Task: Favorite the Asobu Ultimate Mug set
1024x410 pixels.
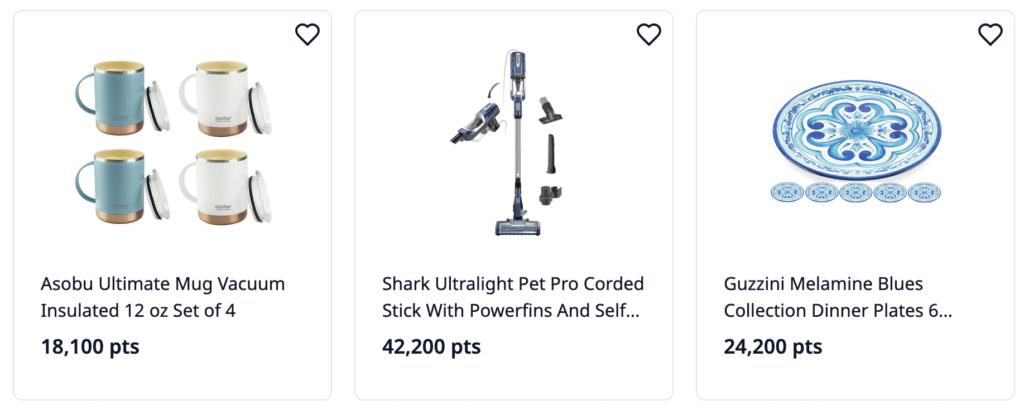Action: tap(307, 35)
